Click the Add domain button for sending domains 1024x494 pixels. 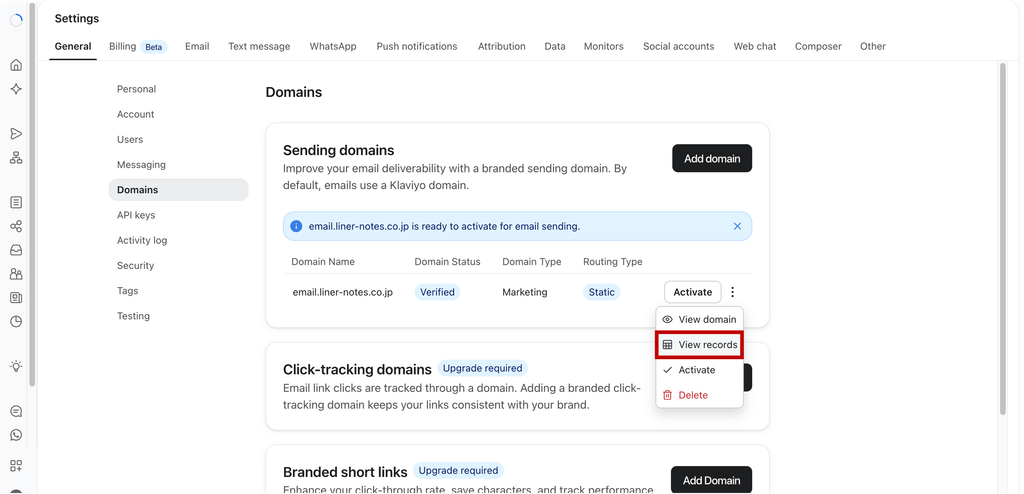tap(712, 158)
